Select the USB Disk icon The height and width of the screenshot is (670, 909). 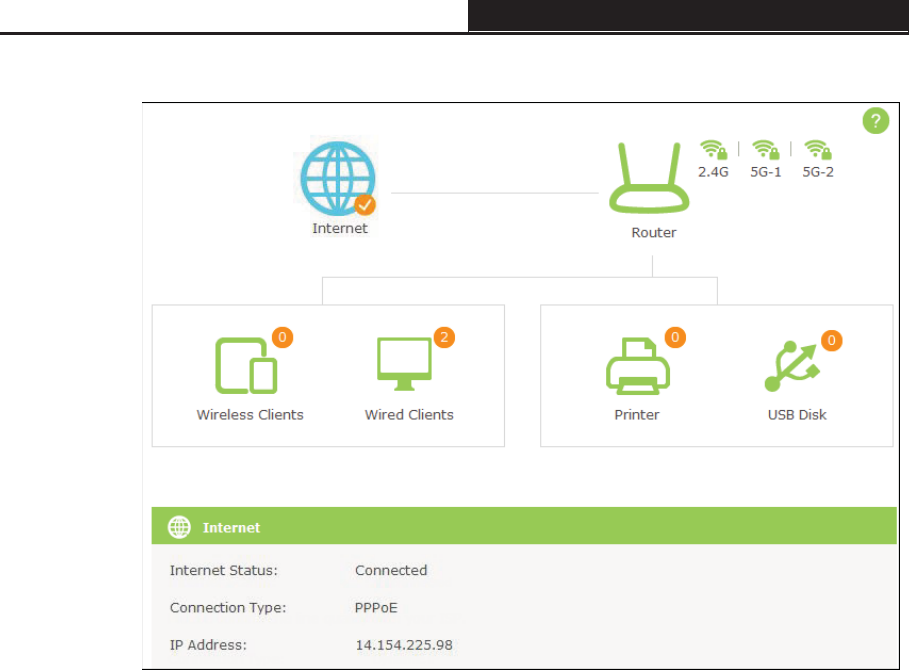pos(792,366)
